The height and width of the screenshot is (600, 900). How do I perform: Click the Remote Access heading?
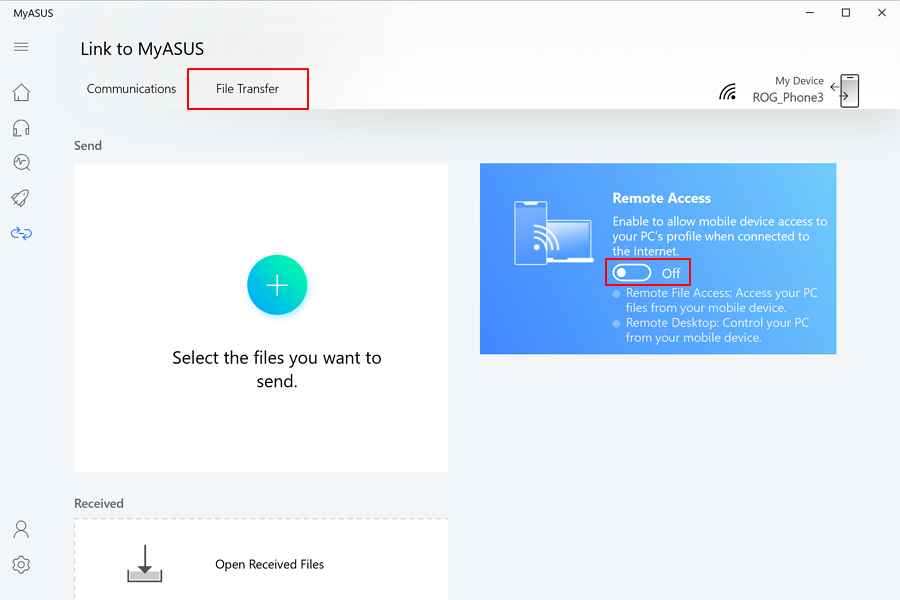coord(662,198)
